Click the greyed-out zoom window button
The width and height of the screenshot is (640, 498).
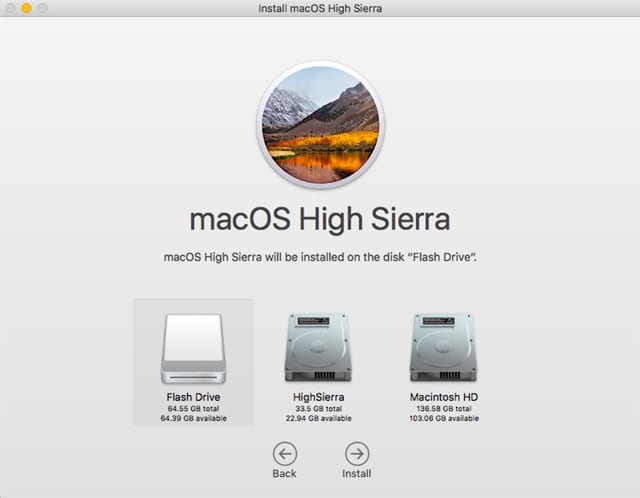click(x=43, y=9)
